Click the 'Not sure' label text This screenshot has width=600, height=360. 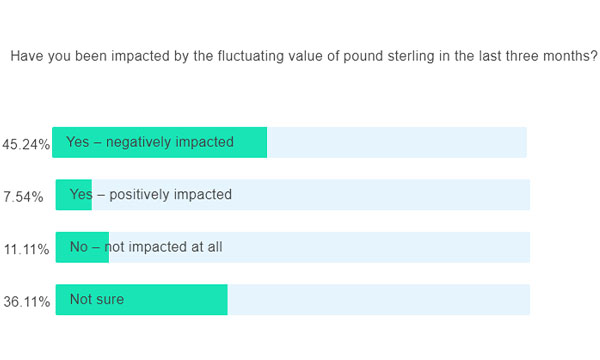(x=97, y=299)
